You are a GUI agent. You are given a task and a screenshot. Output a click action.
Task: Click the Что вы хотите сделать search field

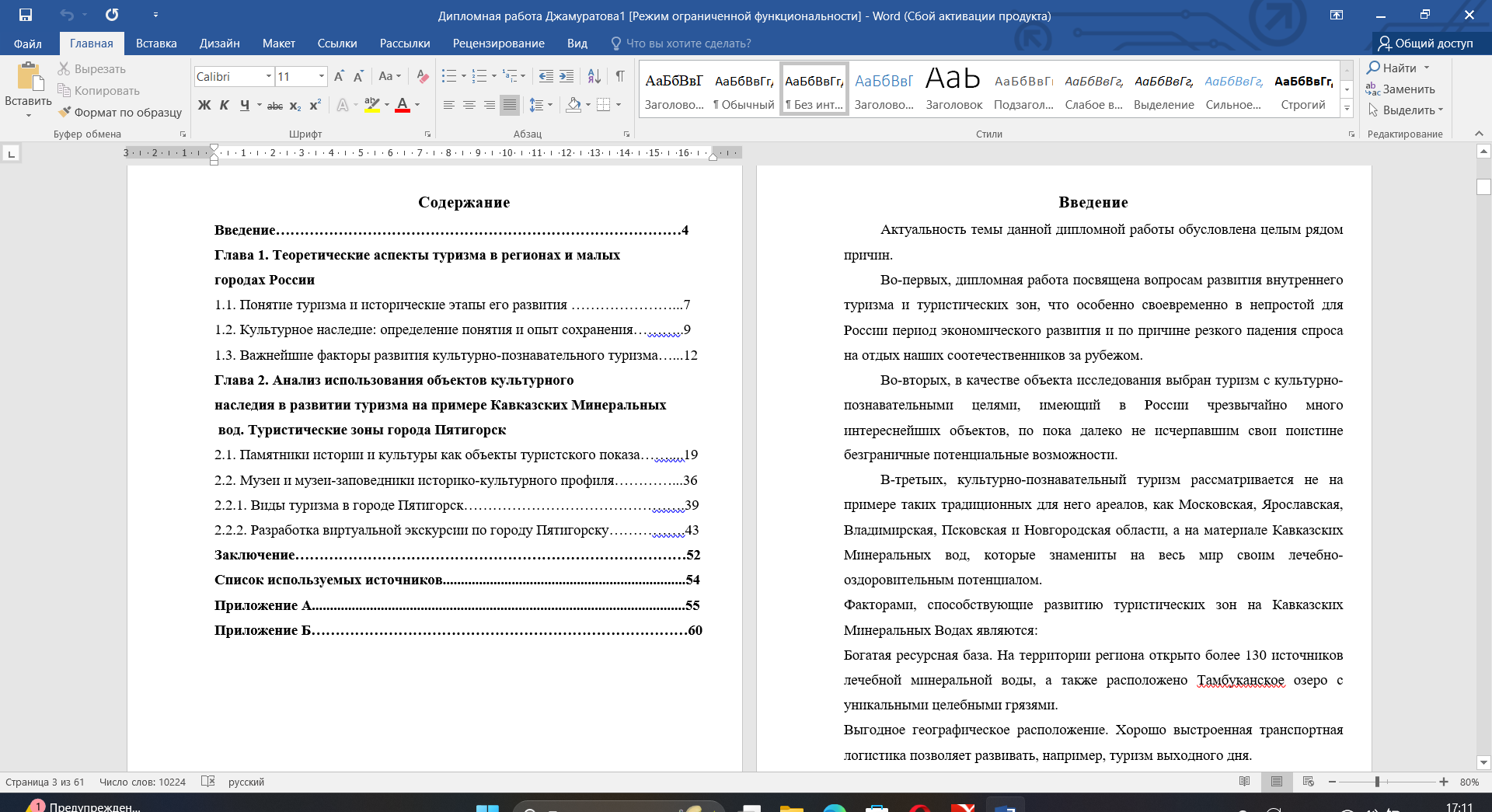[x=688, y=44]
